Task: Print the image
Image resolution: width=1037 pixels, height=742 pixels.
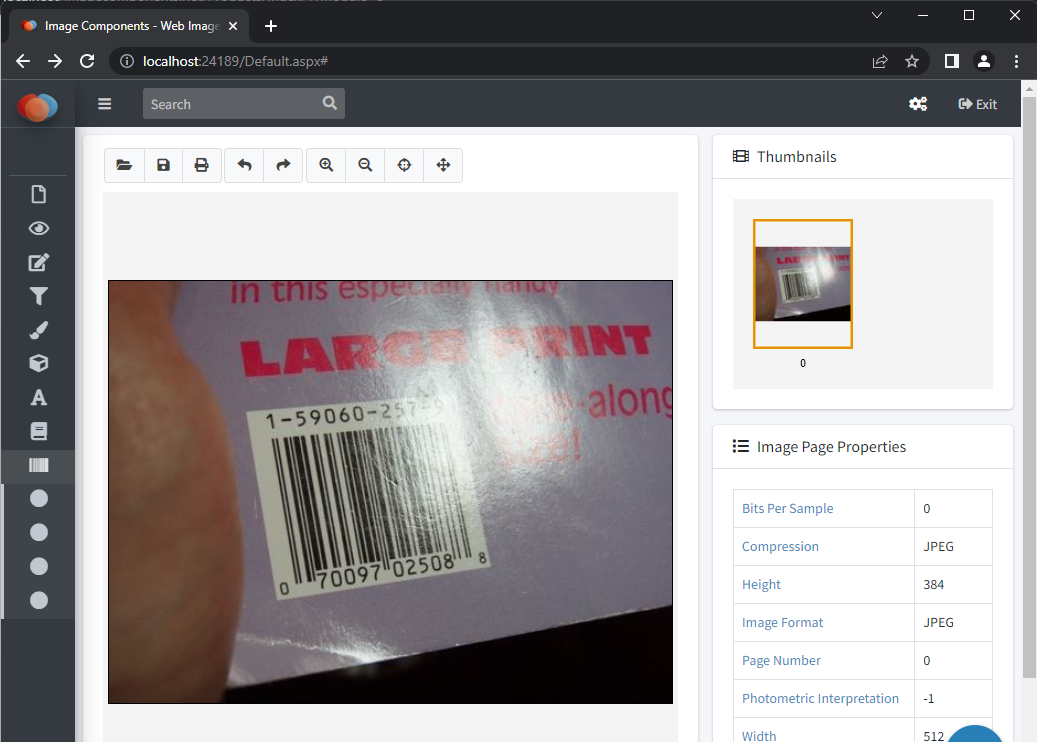Action: tap(202, 165)
